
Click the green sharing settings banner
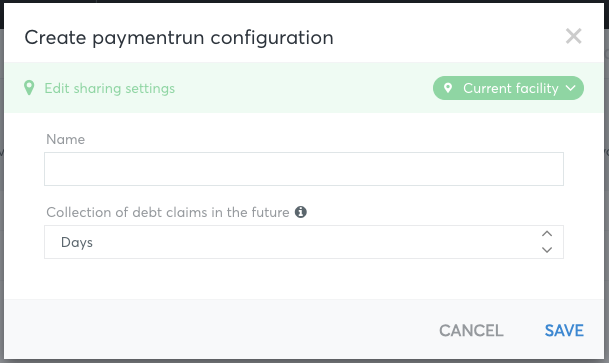click(x=304, y=88)
